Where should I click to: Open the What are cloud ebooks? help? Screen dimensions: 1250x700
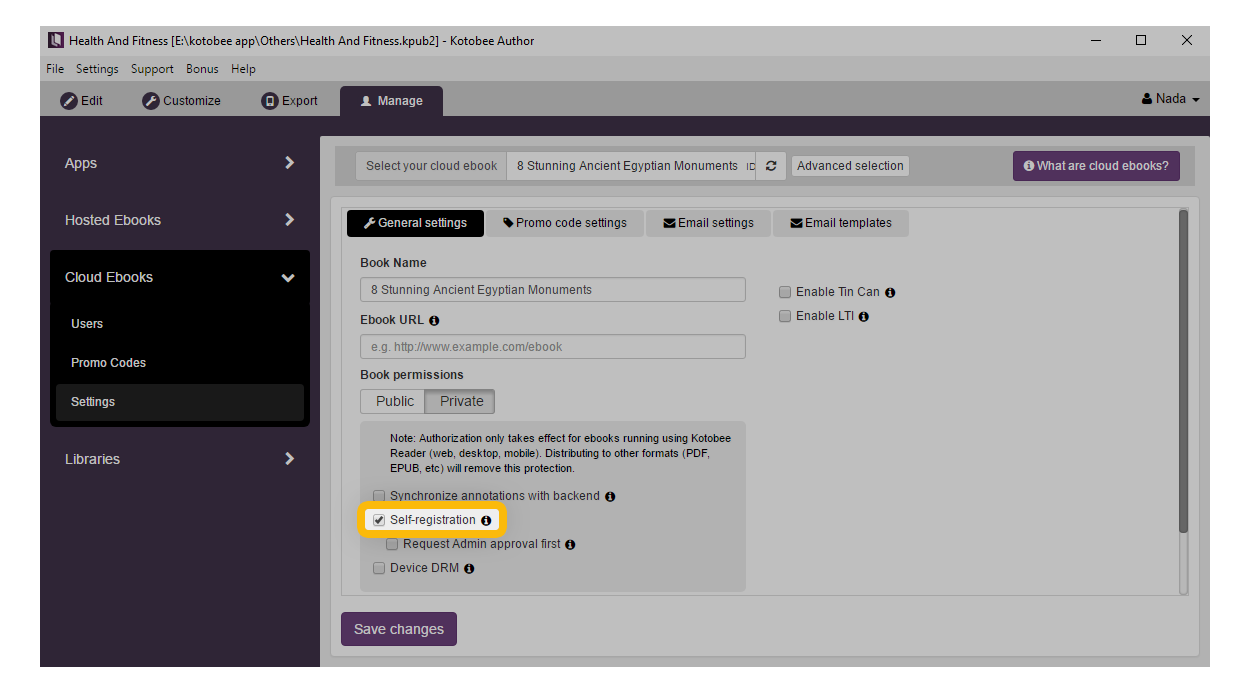(1095, 166)
